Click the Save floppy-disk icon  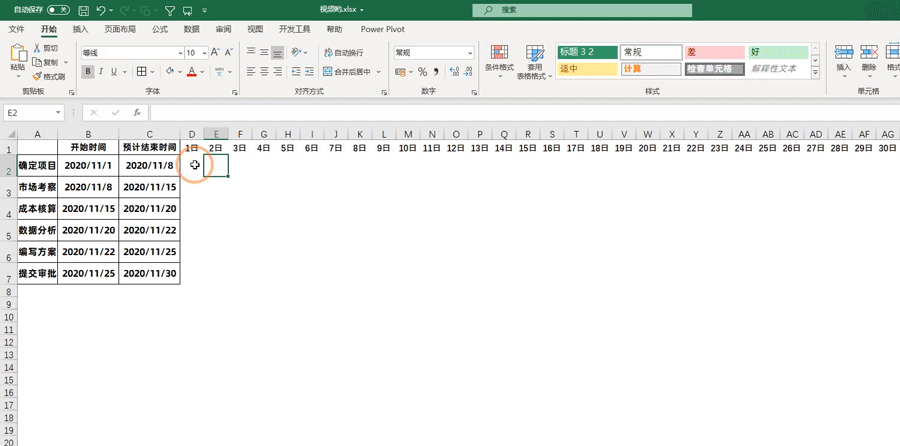tap(83, 10)
